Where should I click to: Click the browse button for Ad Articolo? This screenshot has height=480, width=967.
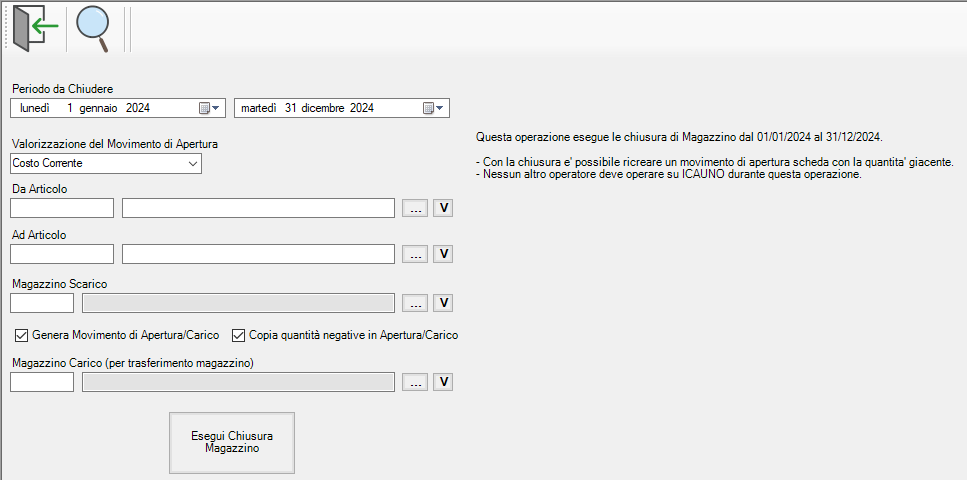pos(415,255)
